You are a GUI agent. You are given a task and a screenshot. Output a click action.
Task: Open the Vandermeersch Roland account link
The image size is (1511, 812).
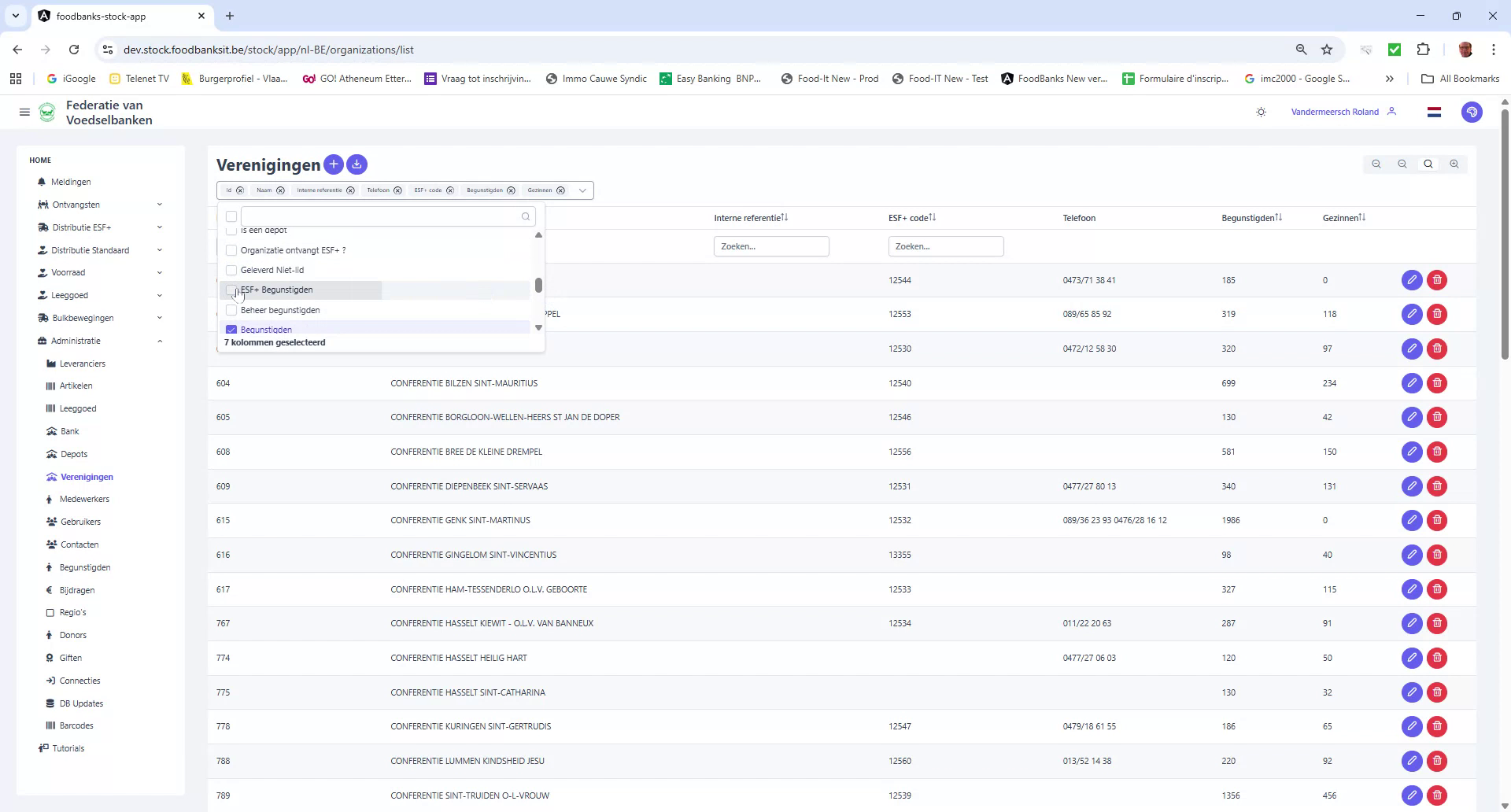[1334, 112]
